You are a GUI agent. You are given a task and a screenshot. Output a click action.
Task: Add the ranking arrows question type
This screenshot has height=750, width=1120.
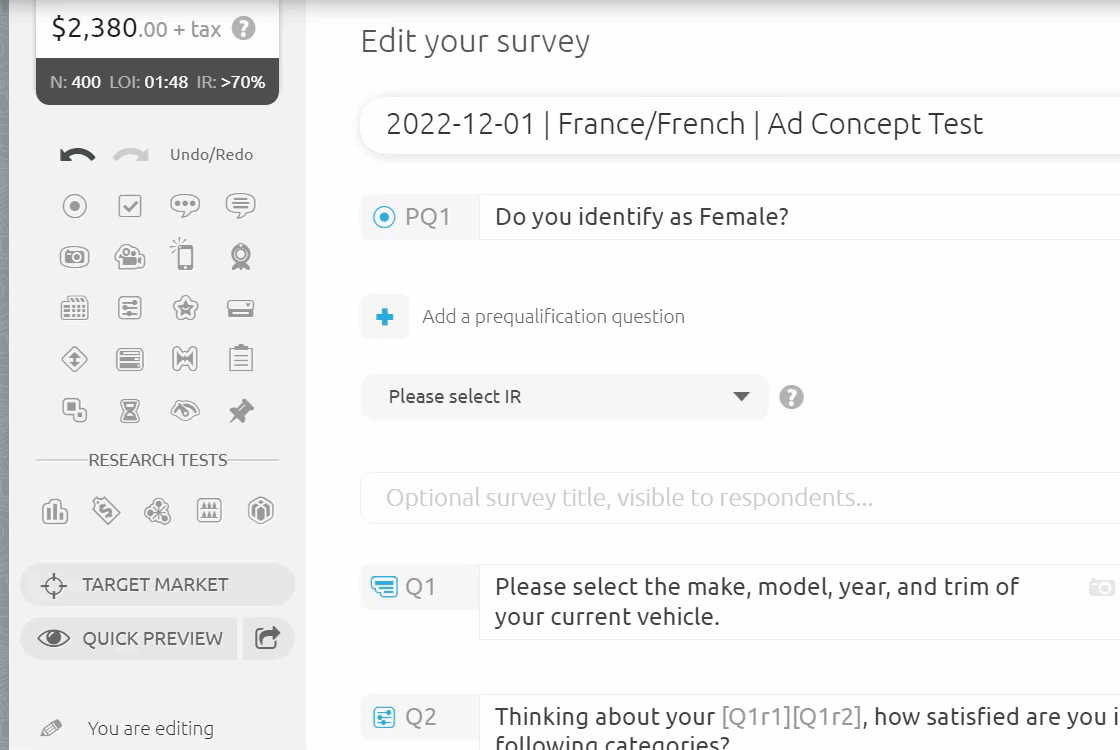tap(74, 359)
